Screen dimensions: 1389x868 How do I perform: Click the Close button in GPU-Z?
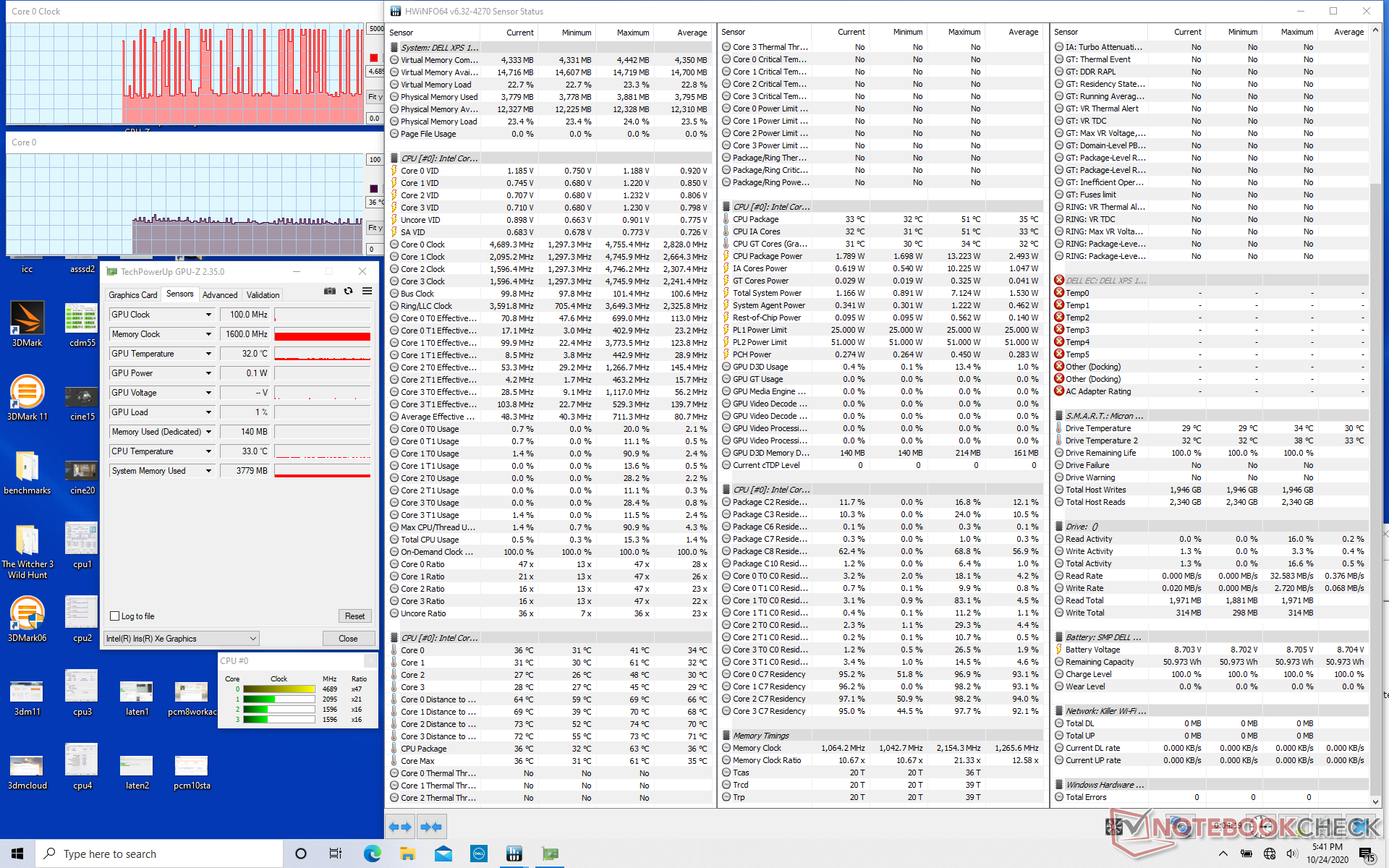(x=348, y=639)
